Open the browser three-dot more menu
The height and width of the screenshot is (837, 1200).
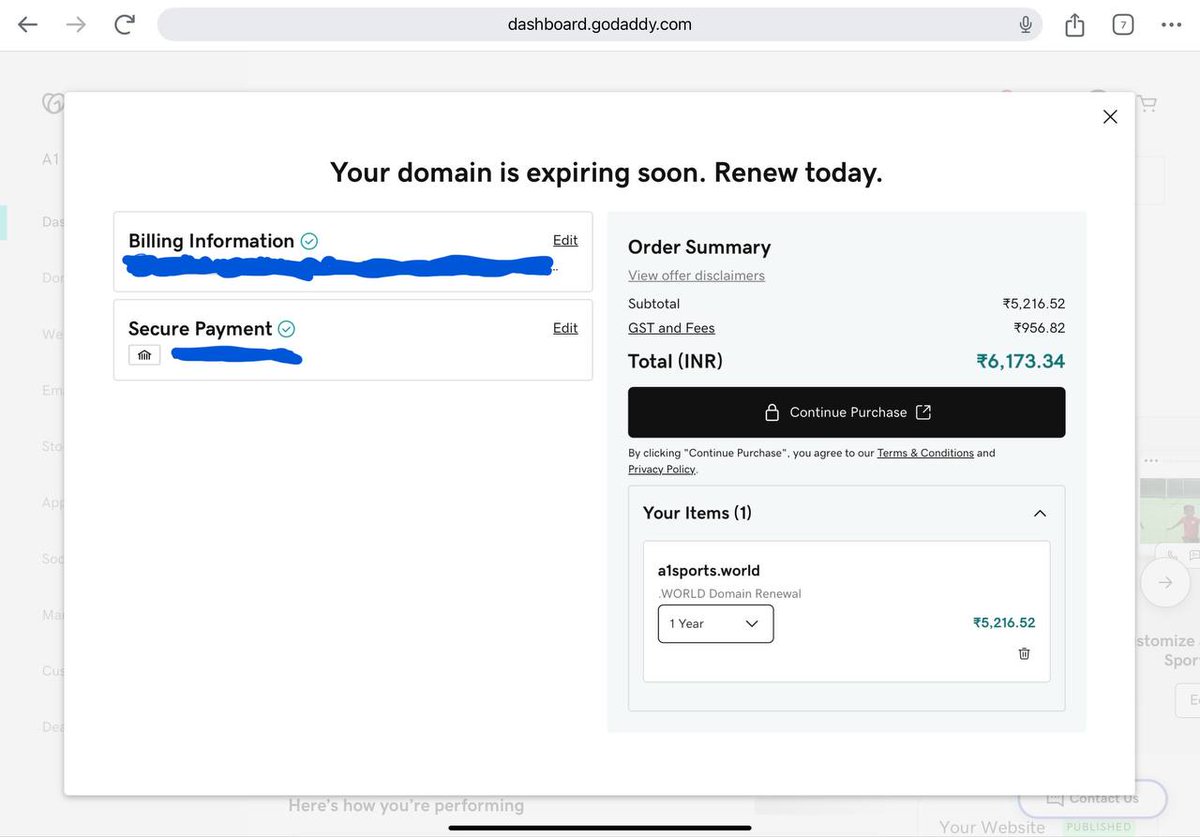tap(1171, 24)
